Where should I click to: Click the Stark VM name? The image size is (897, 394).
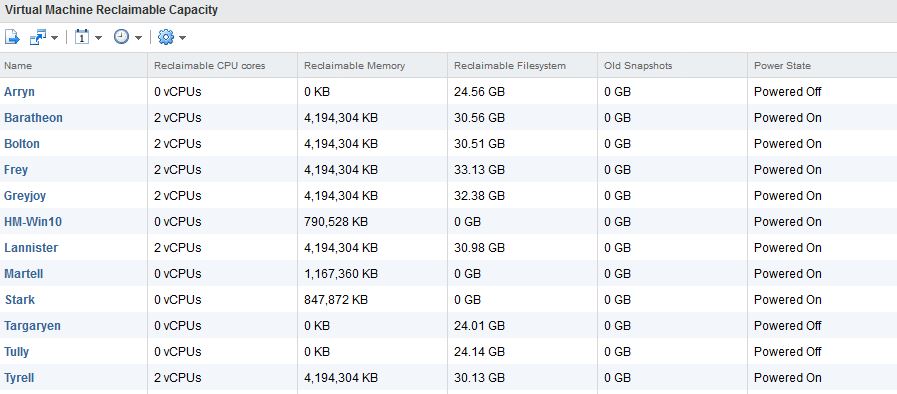click(x=20, y=300)
